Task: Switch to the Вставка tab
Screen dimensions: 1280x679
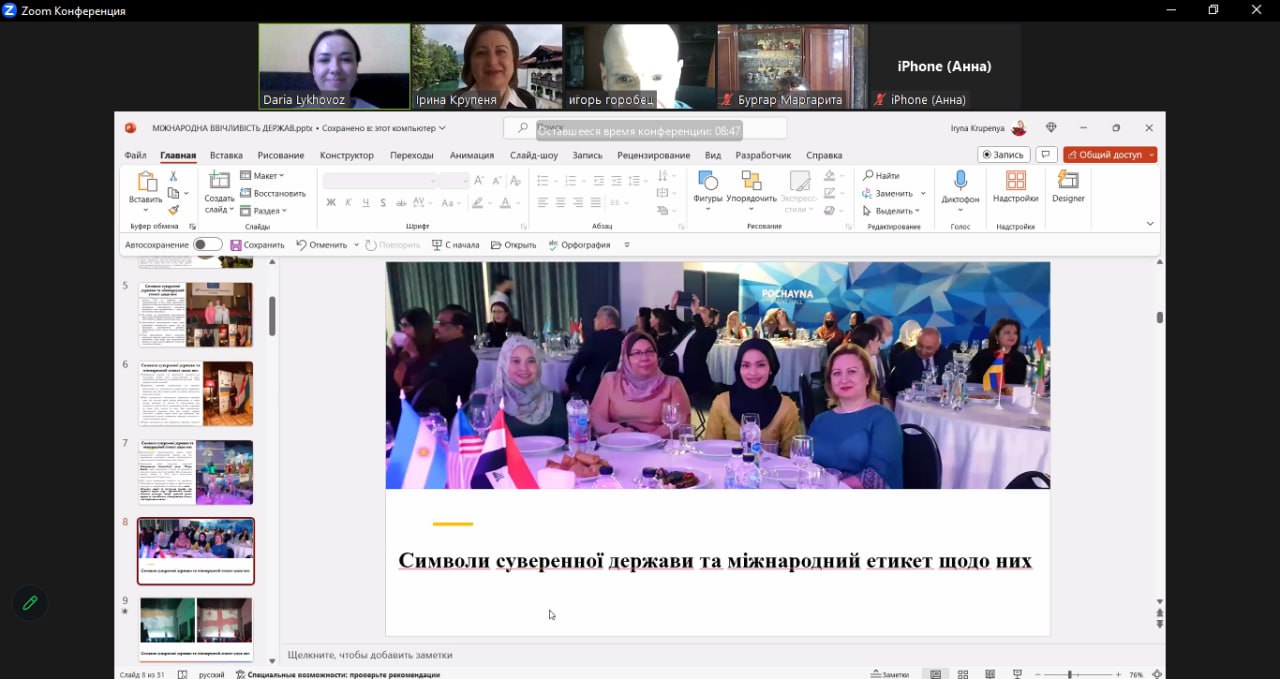Action: point(226,155)
